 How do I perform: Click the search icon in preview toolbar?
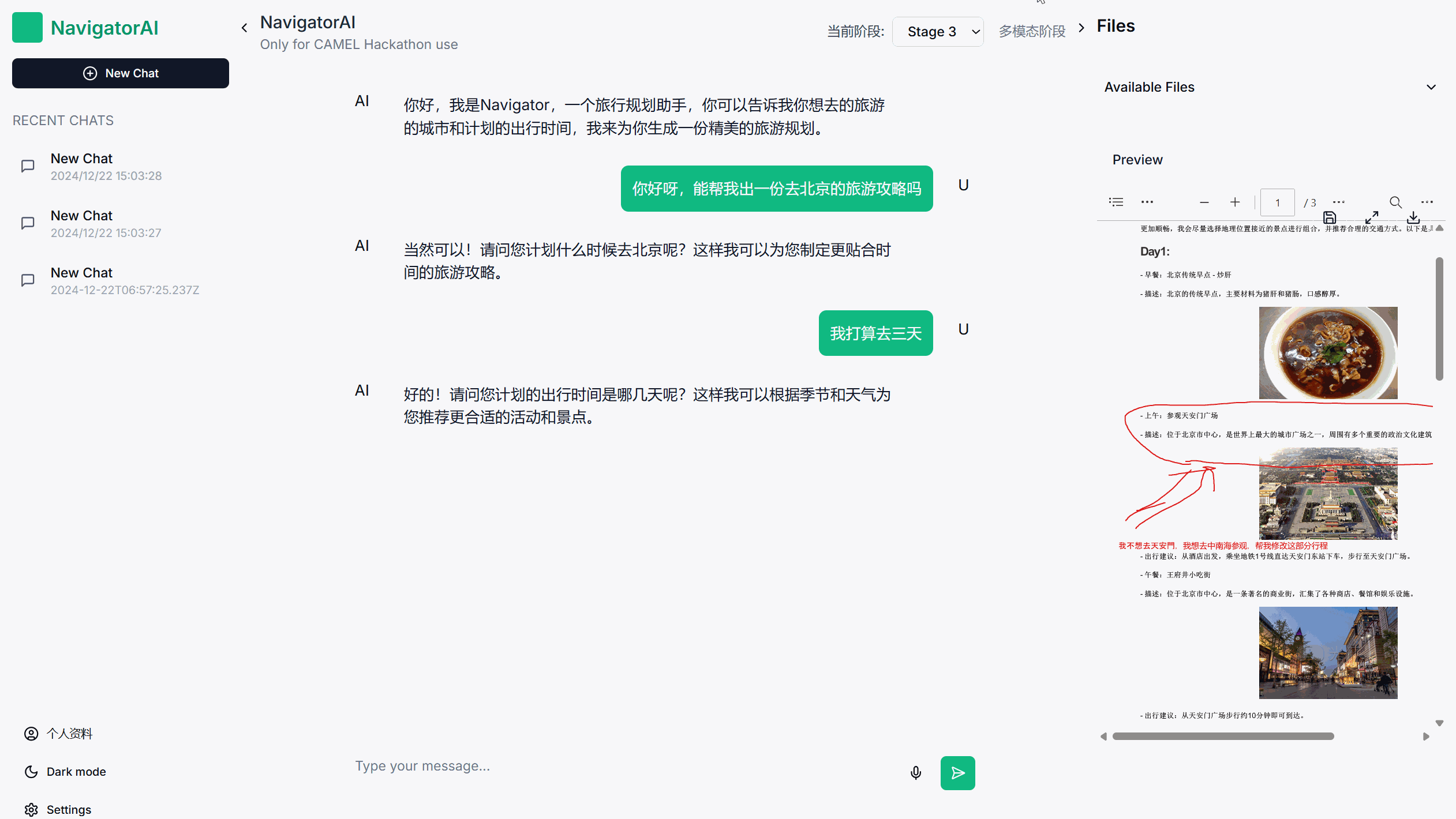(x=1395, y=202)
